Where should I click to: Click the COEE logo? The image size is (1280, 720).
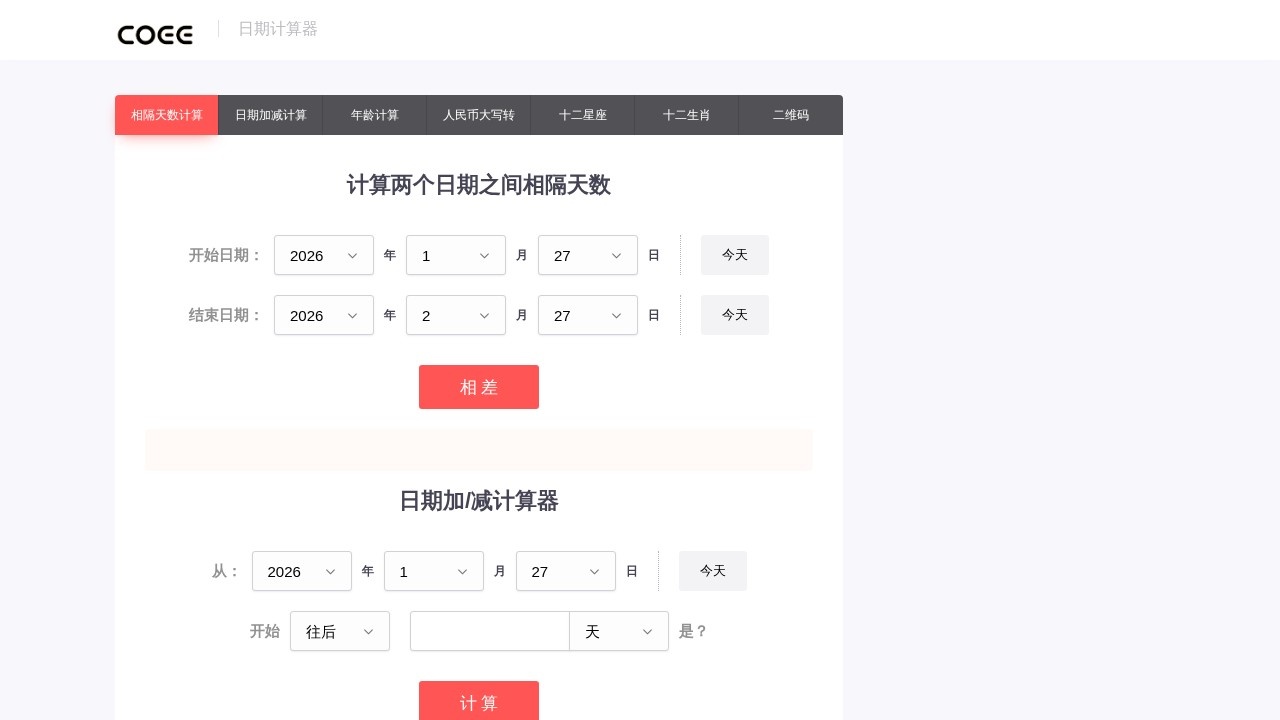point(155,34)
